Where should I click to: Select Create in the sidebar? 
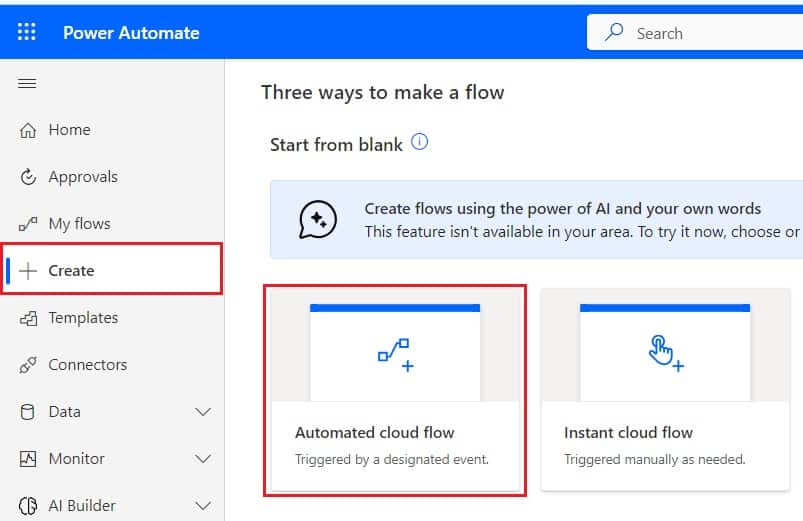tap(112, 269)
